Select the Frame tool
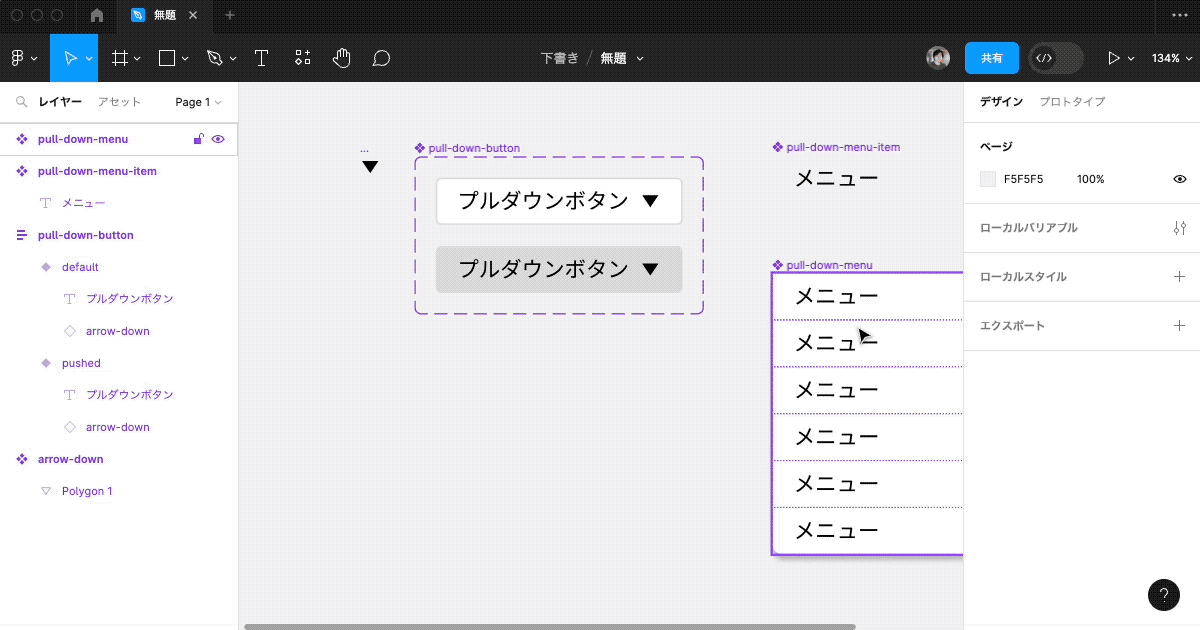Screen dimensions: 1200x630 click(x=120, y=57)
